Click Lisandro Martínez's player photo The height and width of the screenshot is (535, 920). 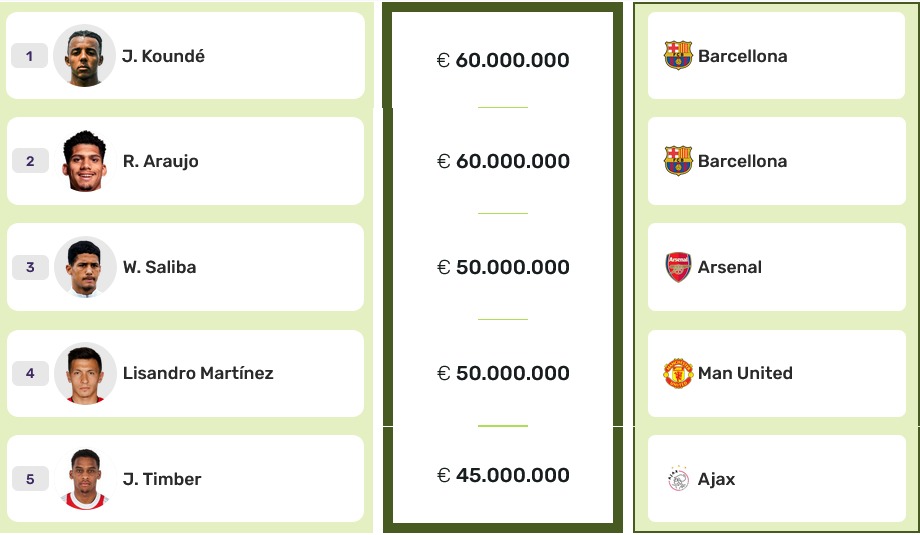[85, 373]
